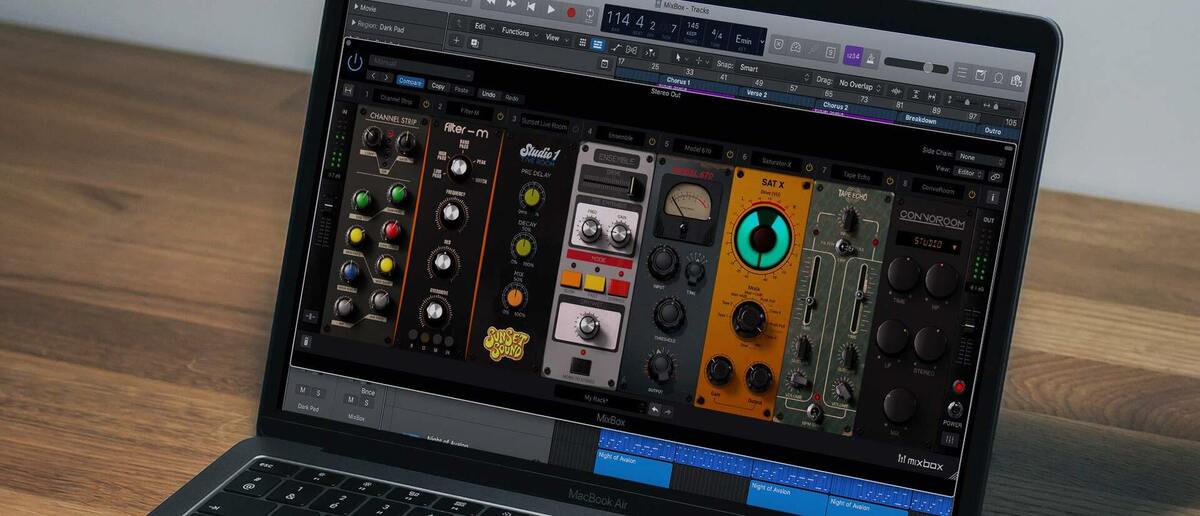Click the orange Mix knob on Studio 1
This screenshot has height=516, width=1200.
tap(515, 295)
